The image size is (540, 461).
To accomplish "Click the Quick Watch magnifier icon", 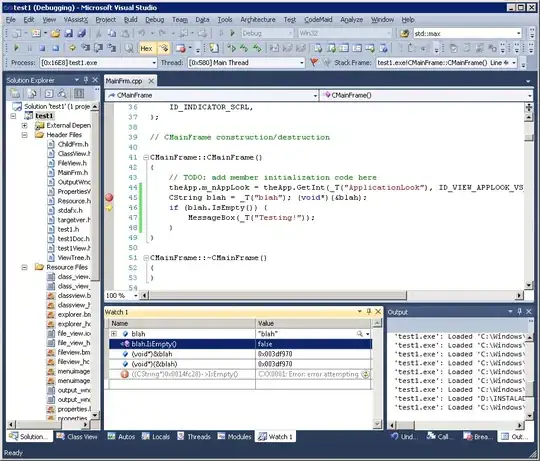I will click(129, 49).
